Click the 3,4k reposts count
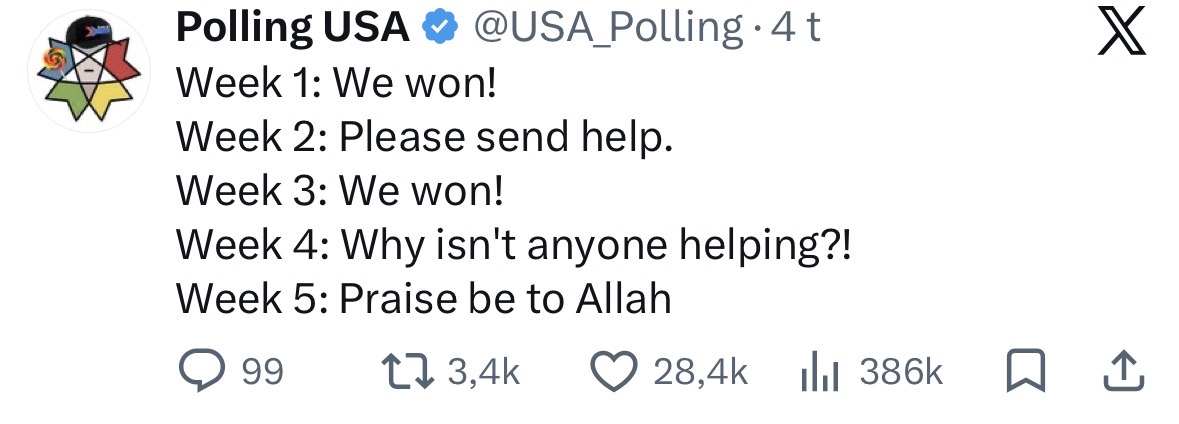The width and height of the screenshot is (1179, 424). [484, 373]
